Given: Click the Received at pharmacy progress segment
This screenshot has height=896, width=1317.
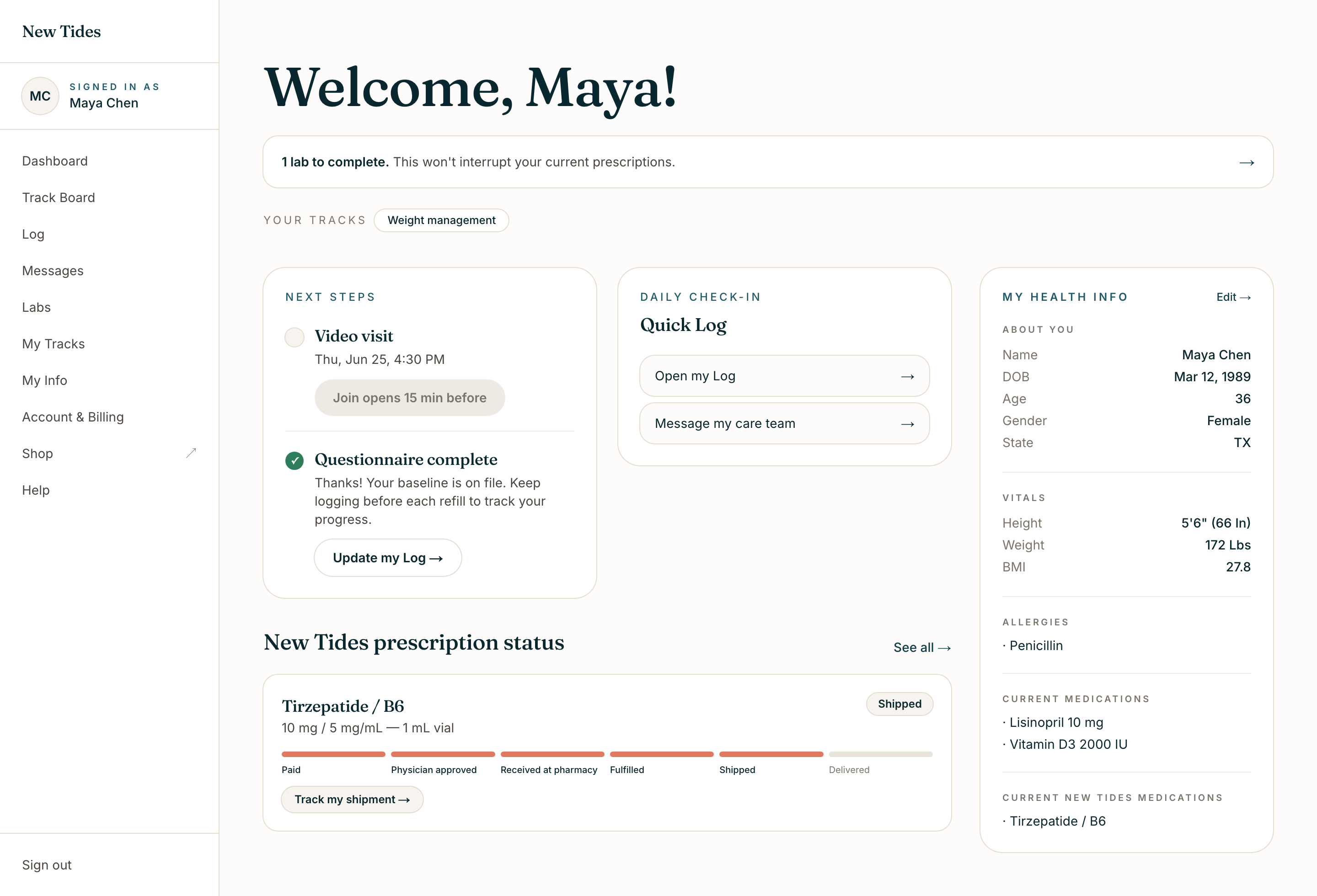Looking at the screenshot, I should 552,754.
